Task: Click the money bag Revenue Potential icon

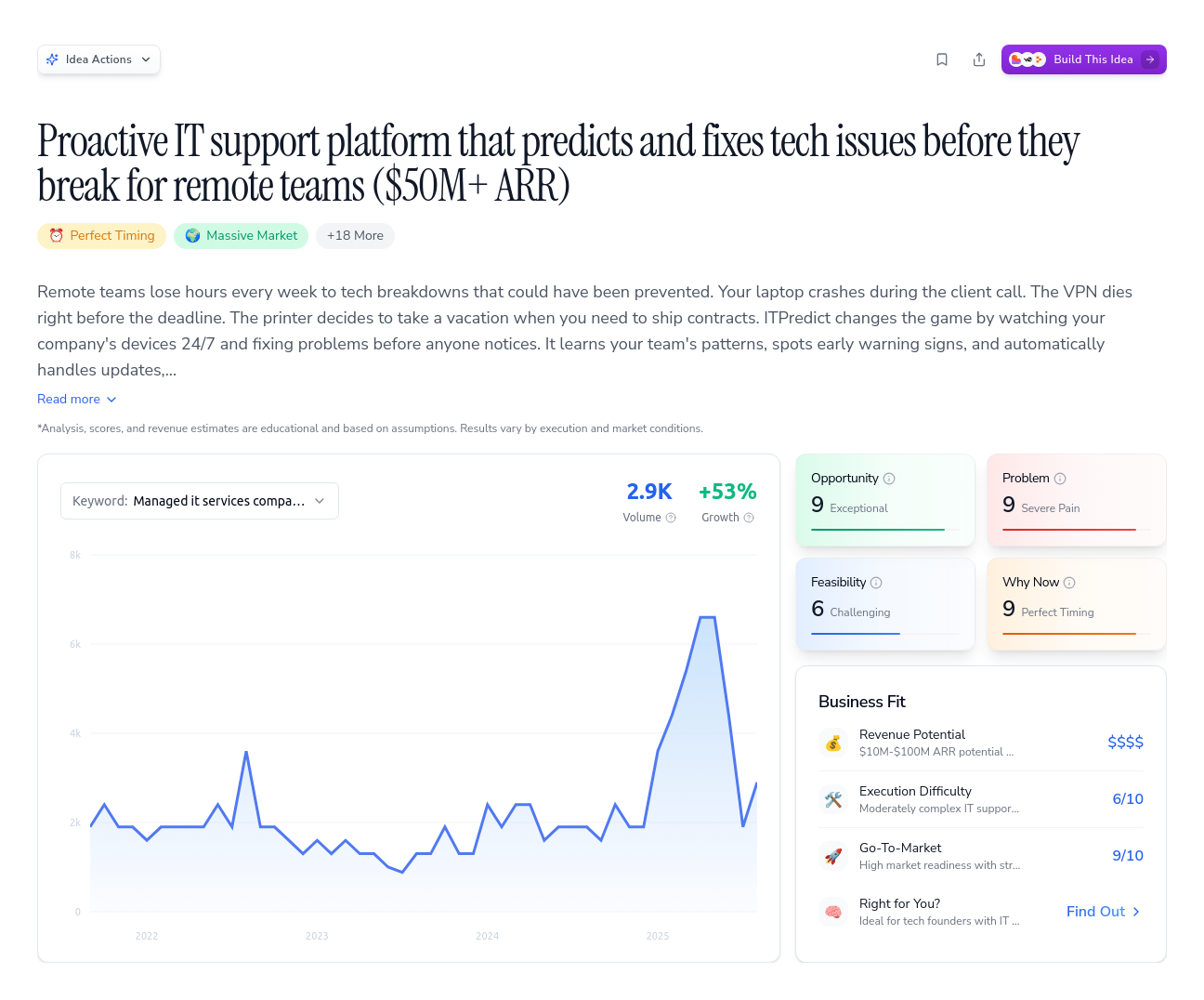Action: click(x=833, y=743)
